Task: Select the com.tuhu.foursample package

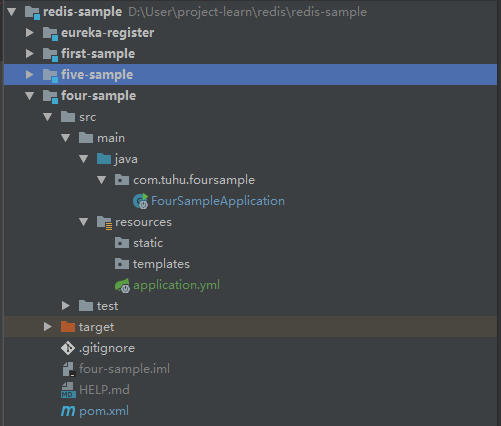Action: point(194,180)
